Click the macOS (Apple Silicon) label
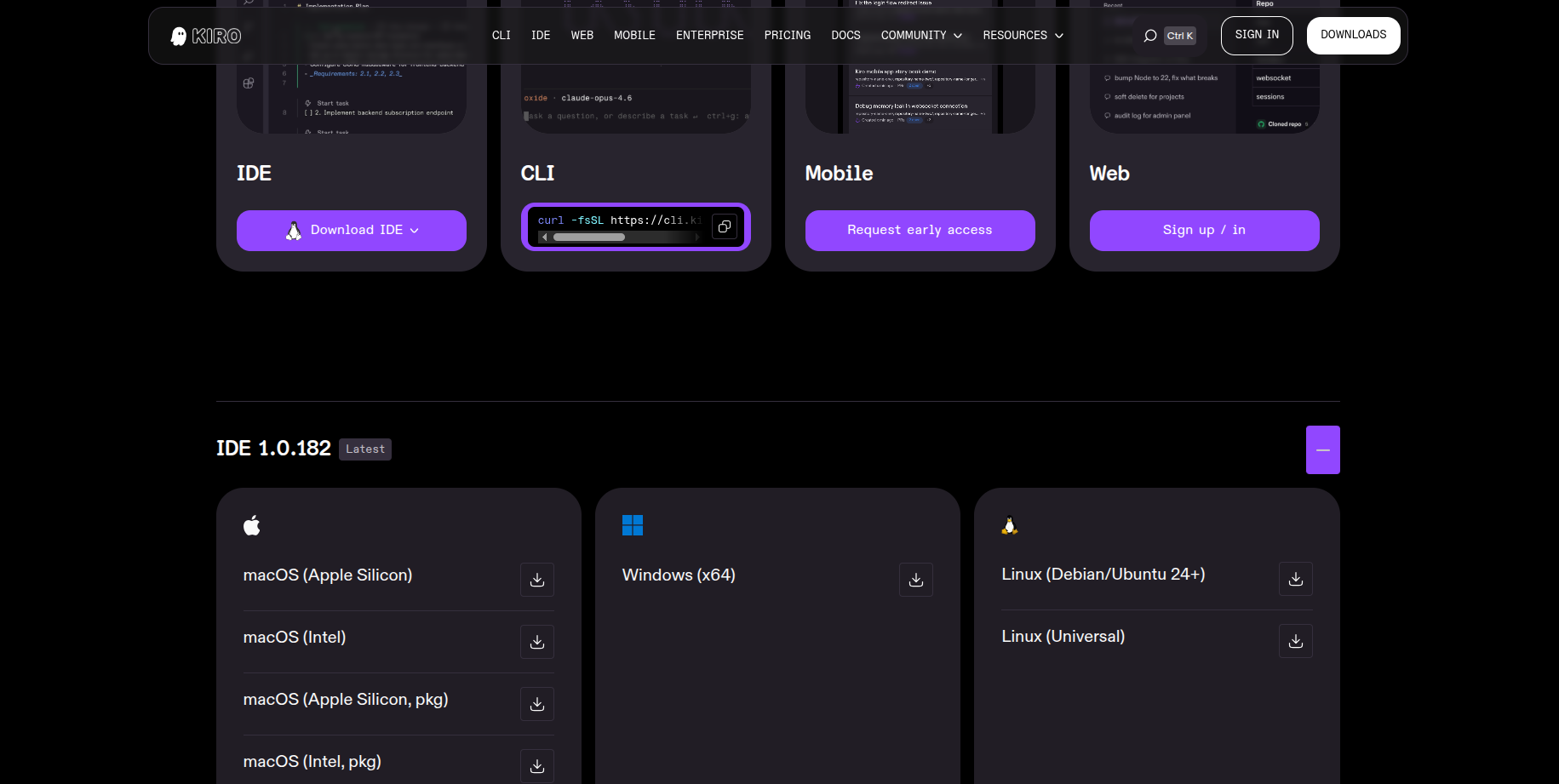Image resolution: width=1559 pixels, height=784 pixels. tap(328, 575)
